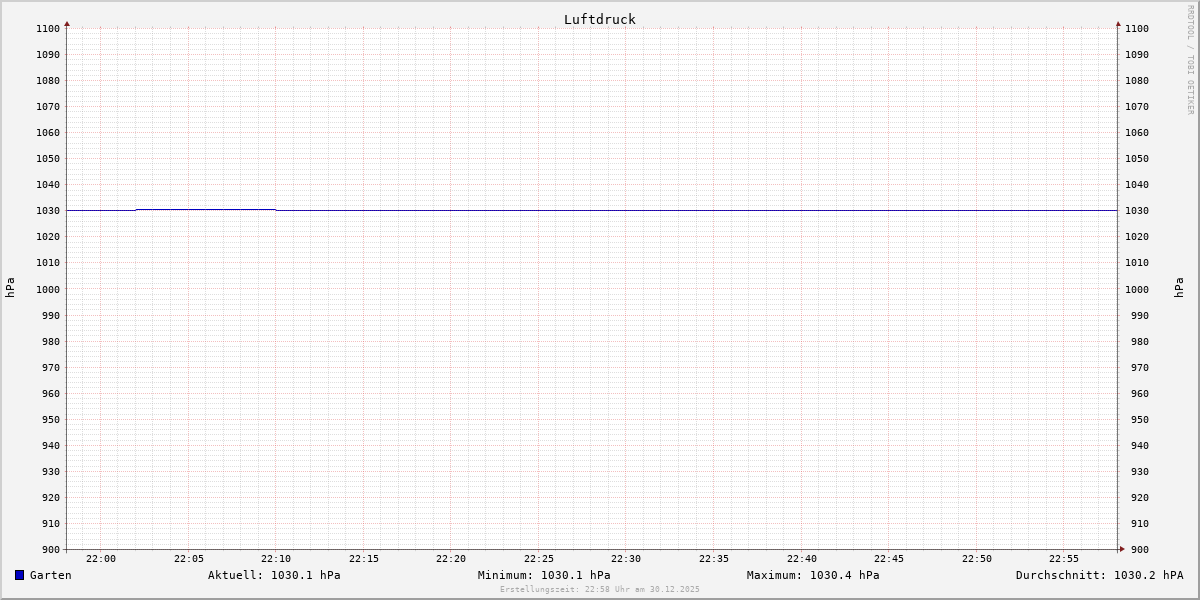
Task: Click the 22:55 time axis label
Action: click(1064, 559)
